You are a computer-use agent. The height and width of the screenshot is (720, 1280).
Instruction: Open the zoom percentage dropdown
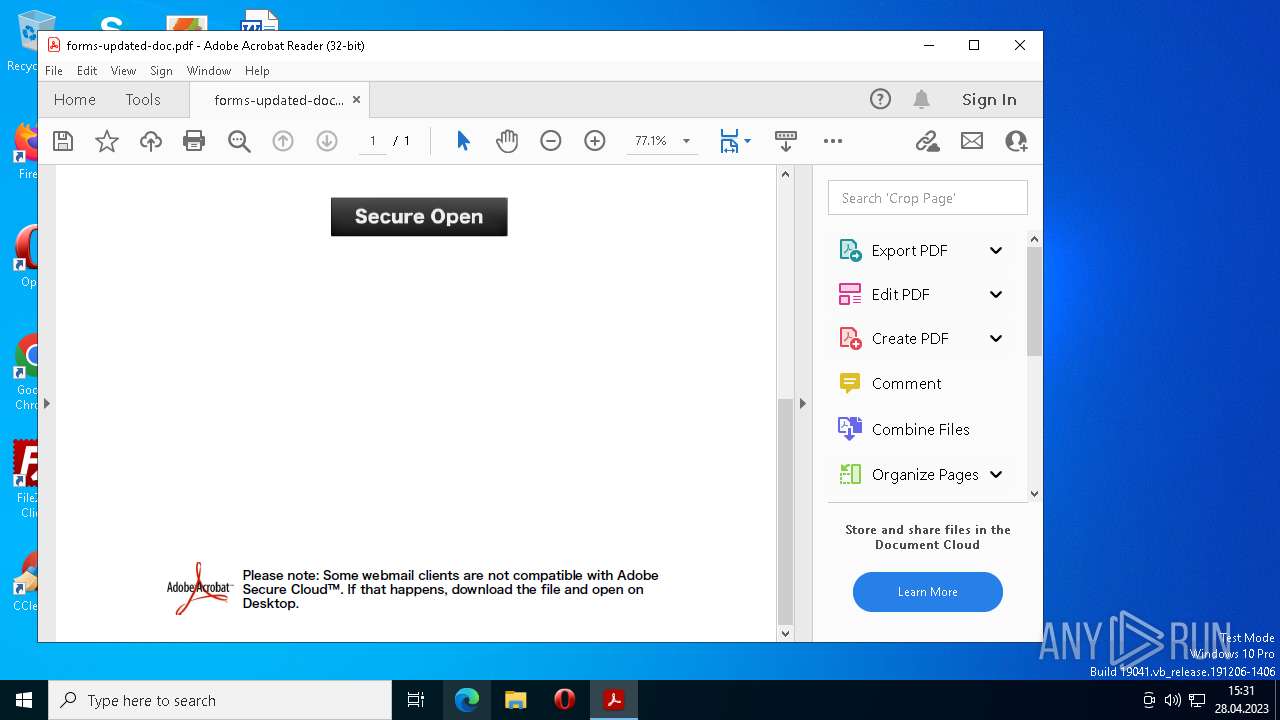tap(686, 141)
